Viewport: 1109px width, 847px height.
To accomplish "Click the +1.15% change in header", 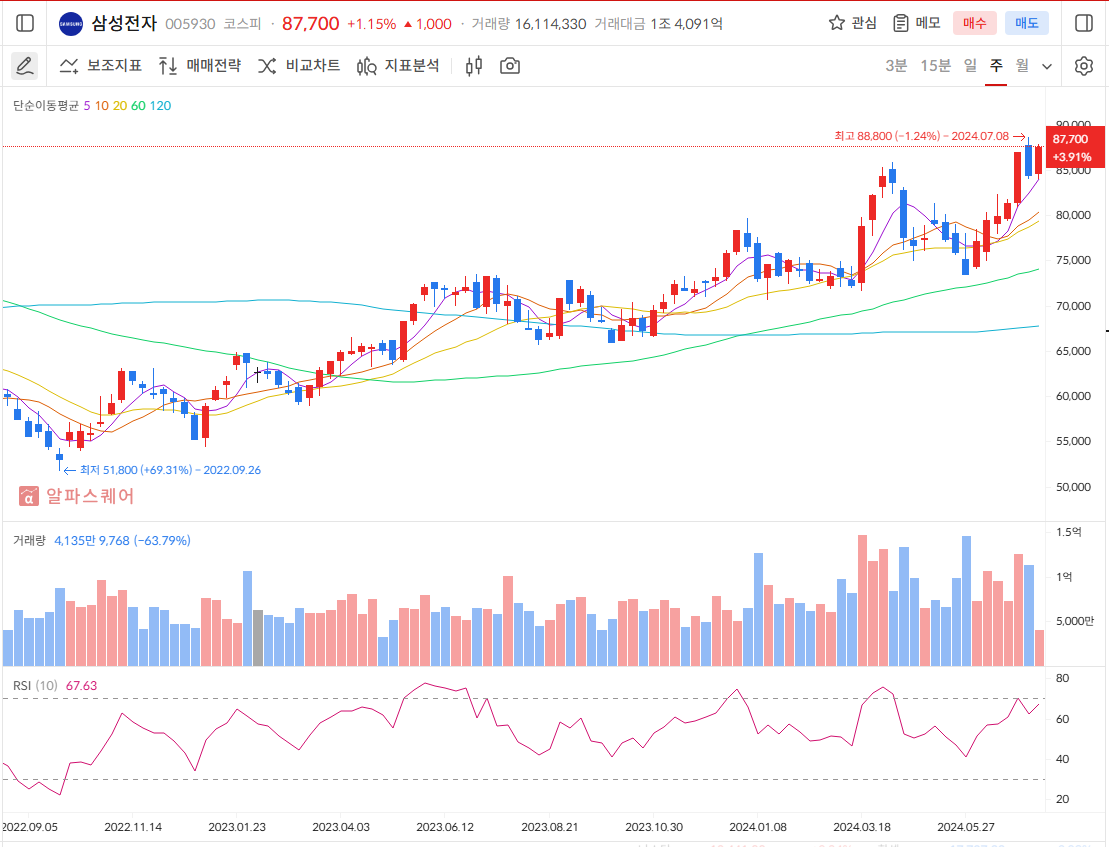I will tap(371, 24).
